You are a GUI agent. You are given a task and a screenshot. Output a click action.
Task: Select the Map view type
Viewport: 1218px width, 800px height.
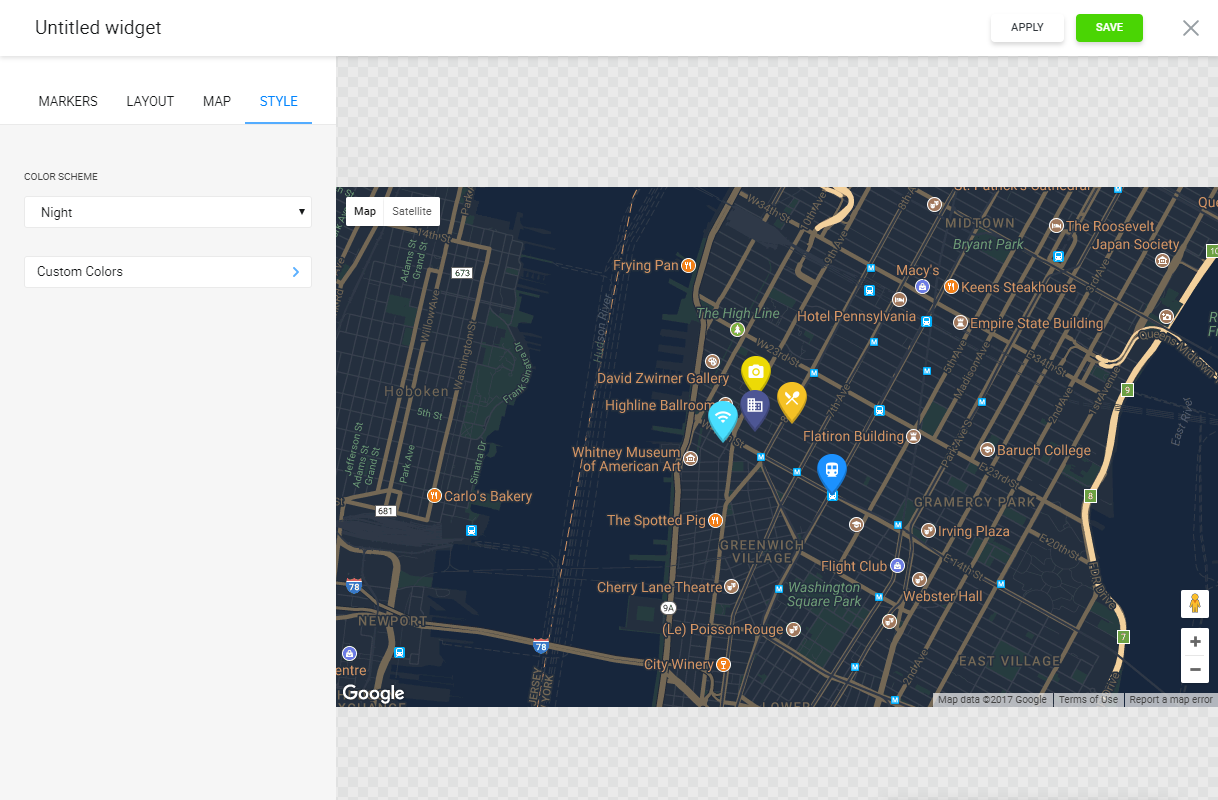tap(365, 211)
